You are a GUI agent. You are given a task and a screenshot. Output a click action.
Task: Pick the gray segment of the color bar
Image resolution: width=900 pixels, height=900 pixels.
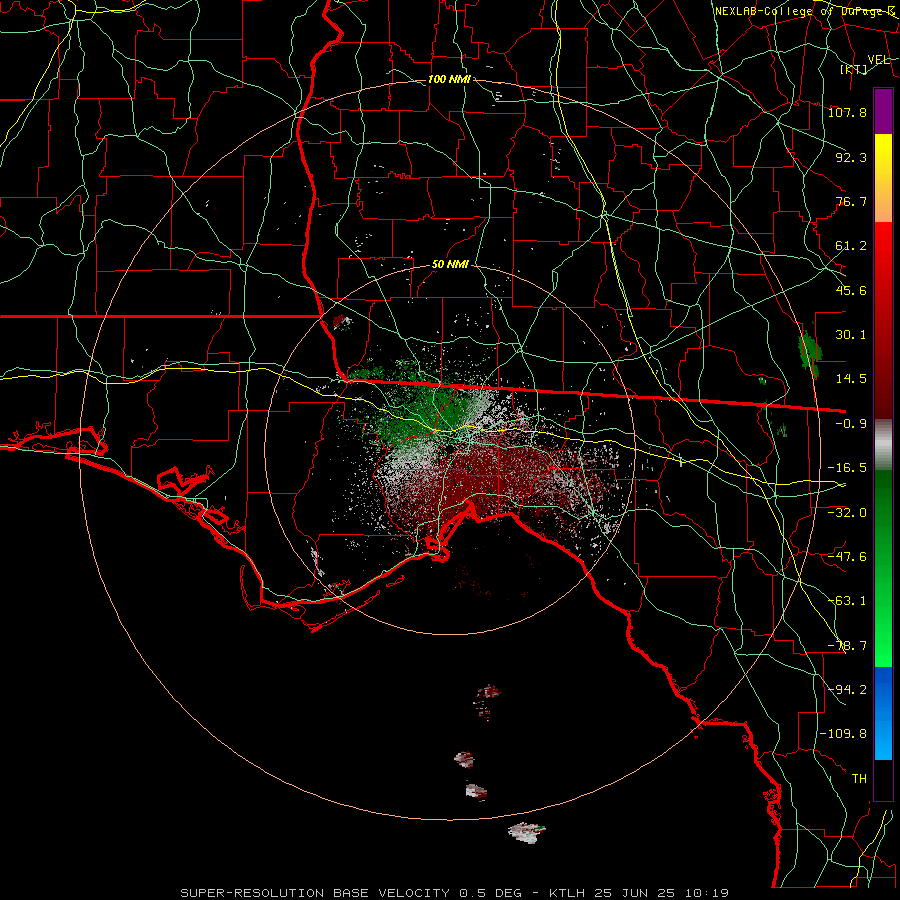coord(883,445)
